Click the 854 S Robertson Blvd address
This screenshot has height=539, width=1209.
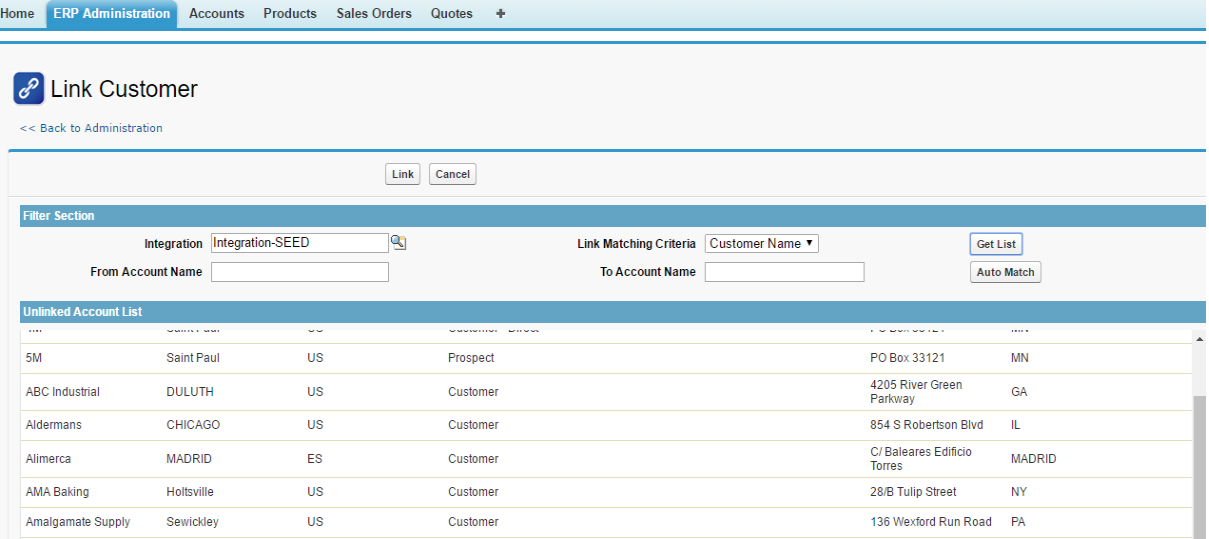point(927,425)
